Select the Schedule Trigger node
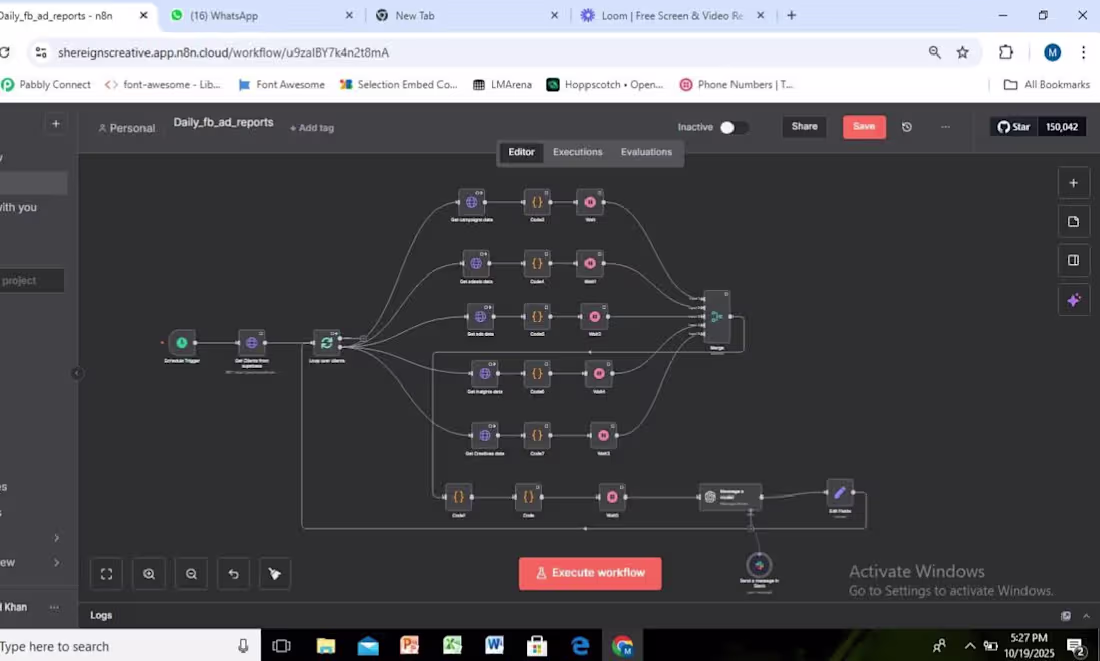Screen dimensions: 1100x661 pos(182,342)
